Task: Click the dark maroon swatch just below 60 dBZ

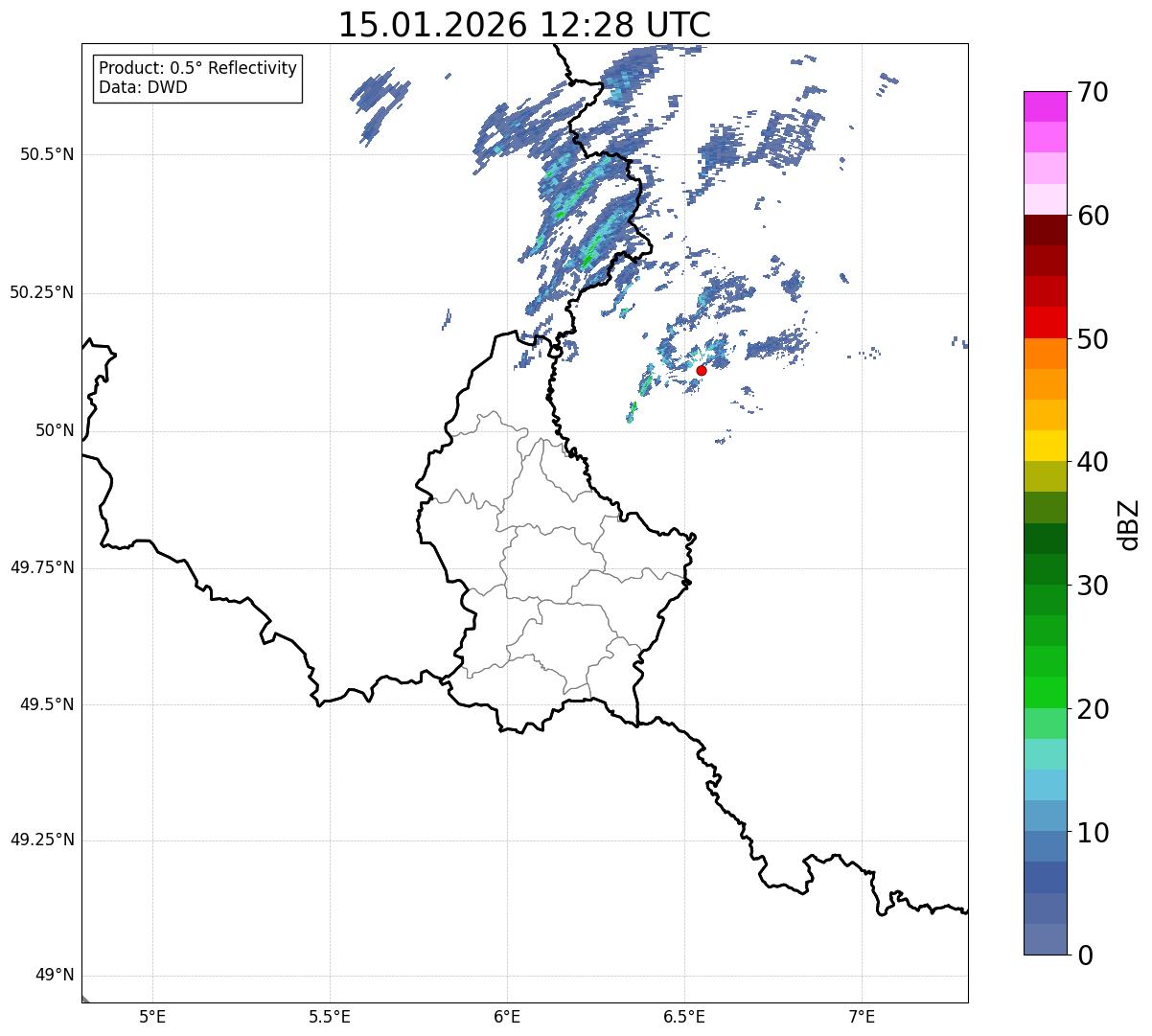Action: pyautogui.click(x=1045, y=230)
